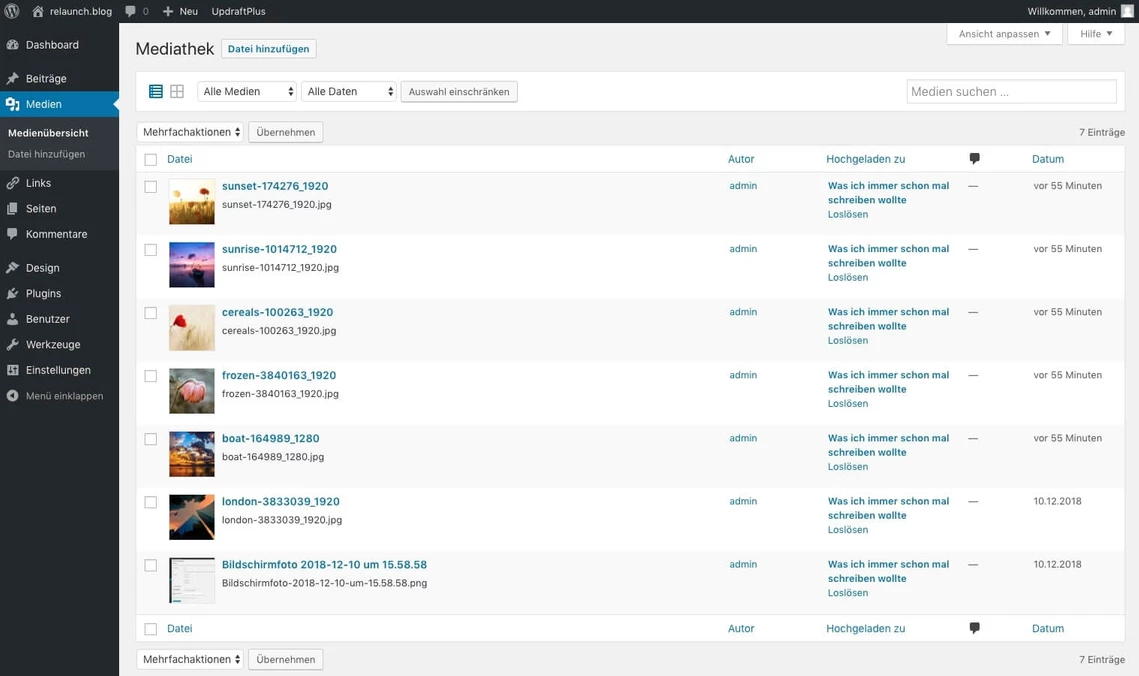Click Loslösen under sunrise-1014712_1920
This screenshot has height=676, width=1139.
(847, 277)
